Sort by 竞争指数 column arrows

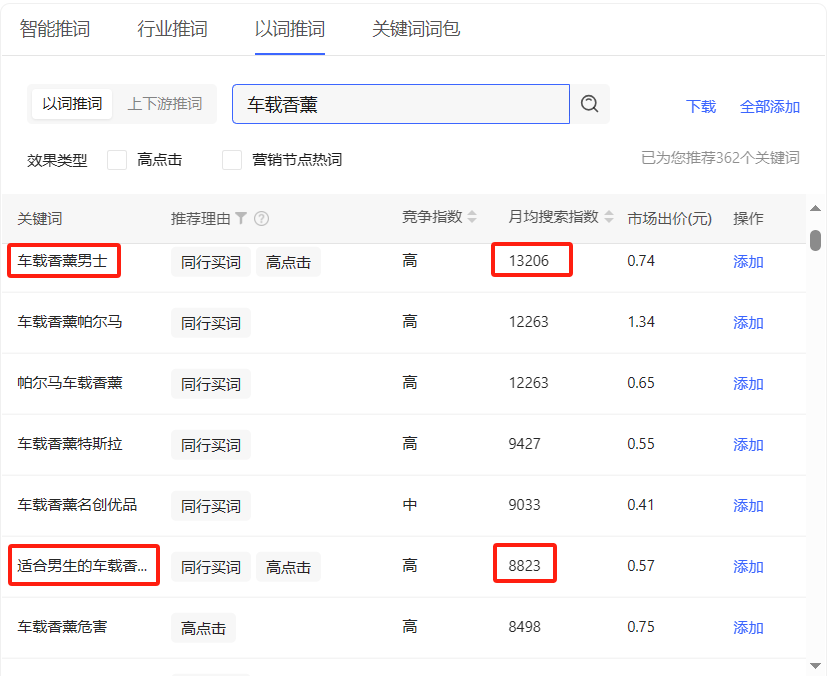472,217
